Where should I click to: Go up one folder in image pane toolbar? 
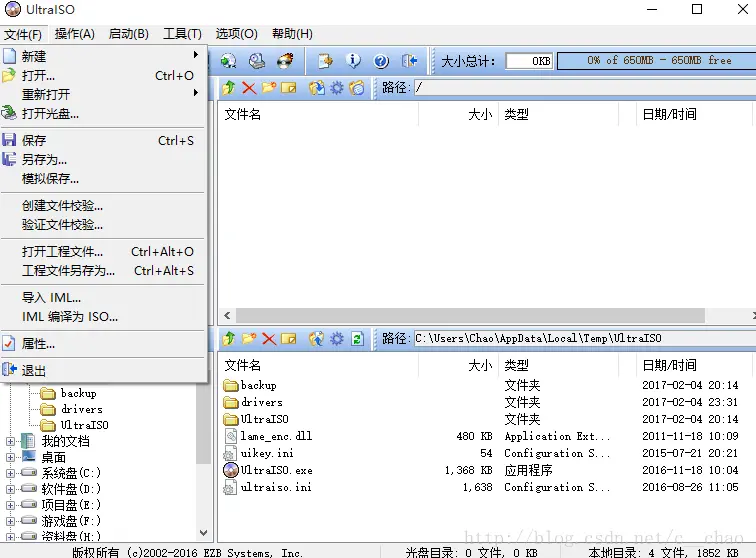[229, 88]
